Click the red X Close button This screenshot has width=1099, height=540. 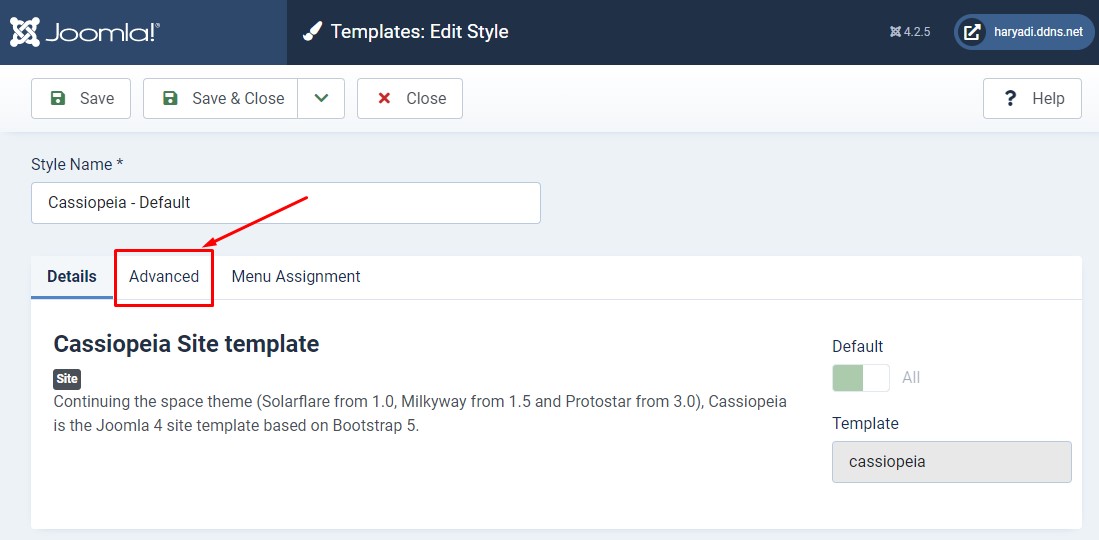tap(410, 98)
